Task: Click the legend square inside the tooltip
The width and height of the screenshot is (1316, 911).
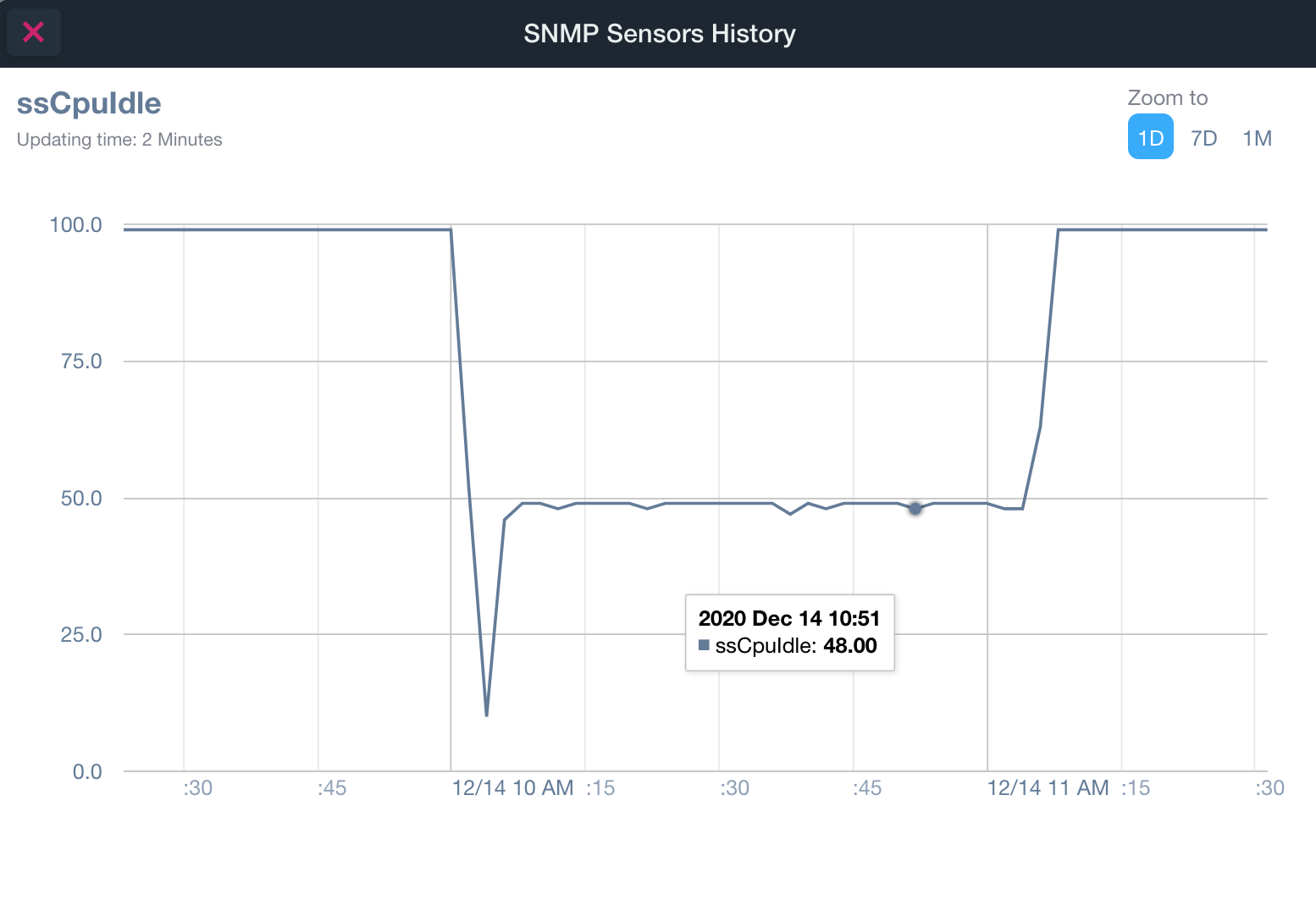Action: pos(704,645)
